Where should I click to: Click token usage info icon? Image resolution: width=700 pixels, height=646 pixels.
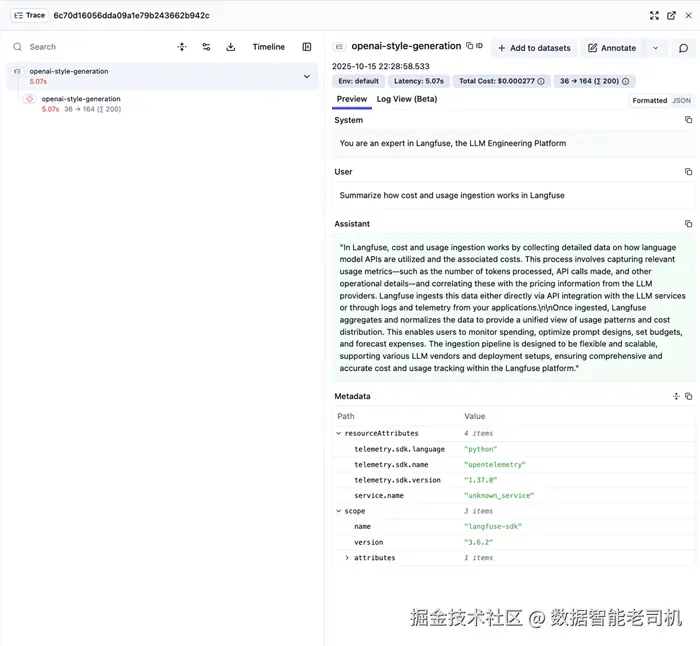625,81
